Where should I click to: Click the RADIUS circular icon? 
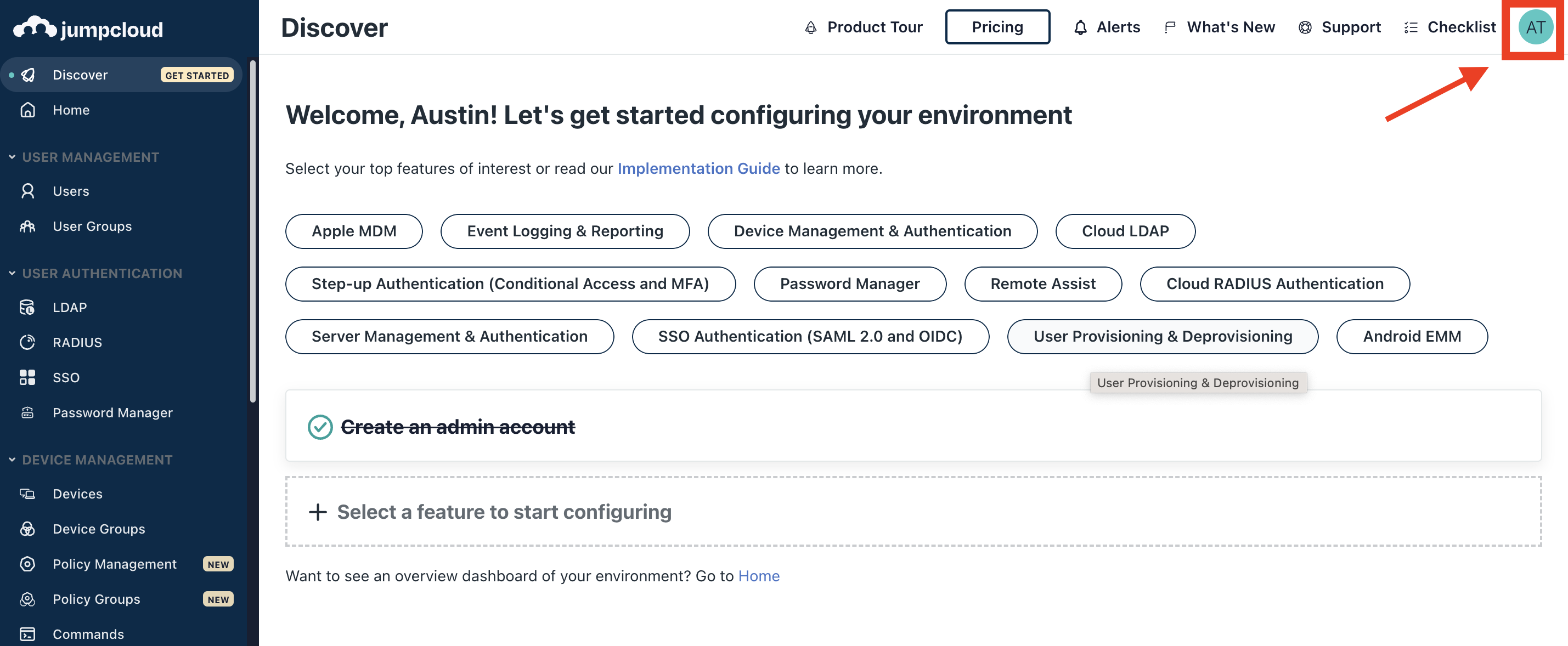click(x=28, y=342)
